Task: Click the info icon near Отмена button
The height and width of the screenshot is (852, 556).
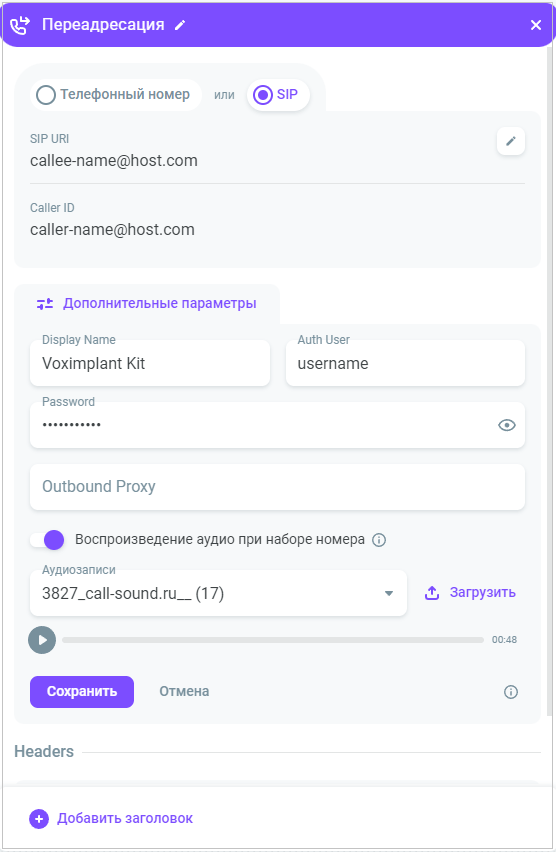Action: tap(510, 692)
